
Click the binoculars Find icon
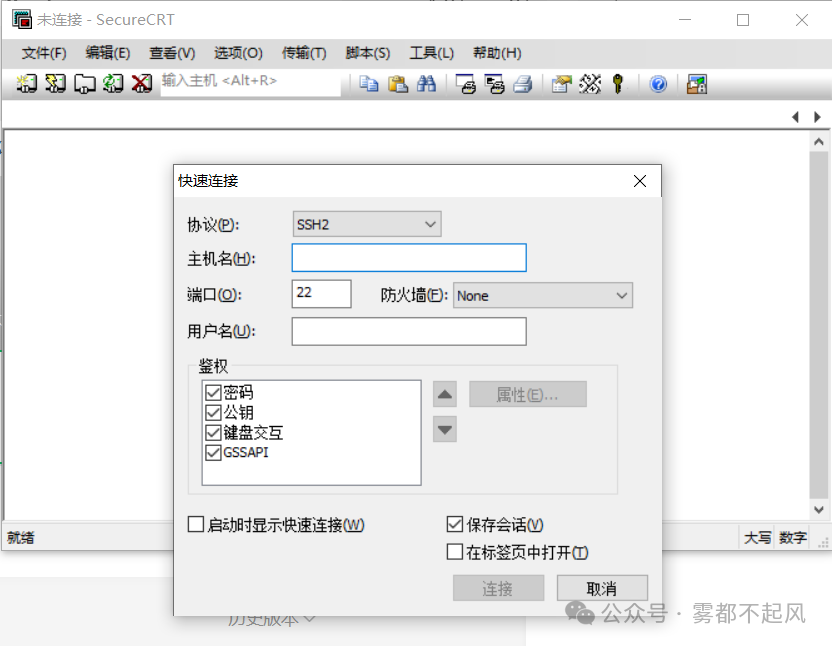coord(426,84)
